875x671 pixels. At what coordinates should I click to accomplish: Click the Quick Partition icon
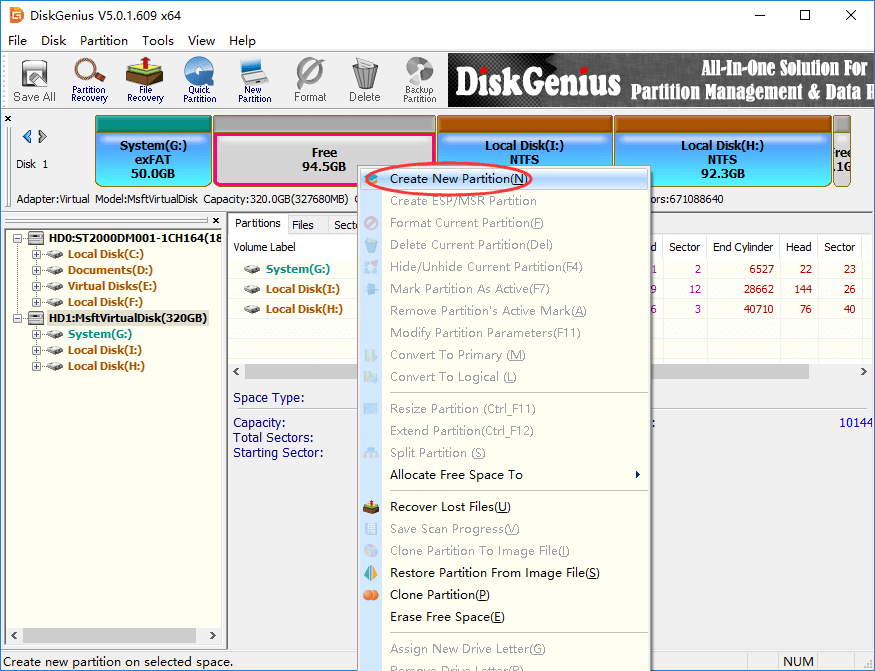coord(199,80)
